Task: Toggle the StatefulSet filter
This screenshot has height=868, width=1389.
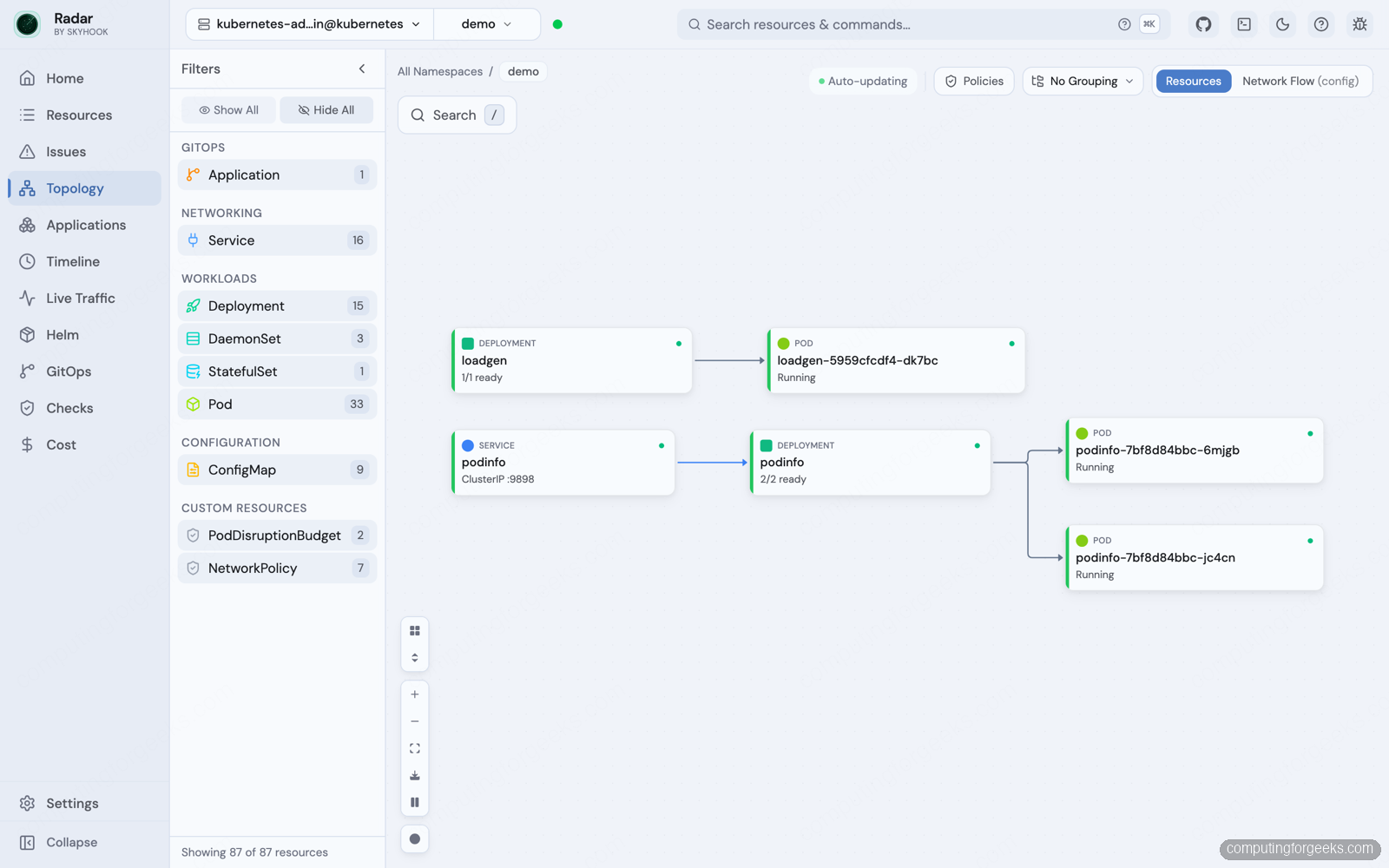Action: (x=277, y=372)
